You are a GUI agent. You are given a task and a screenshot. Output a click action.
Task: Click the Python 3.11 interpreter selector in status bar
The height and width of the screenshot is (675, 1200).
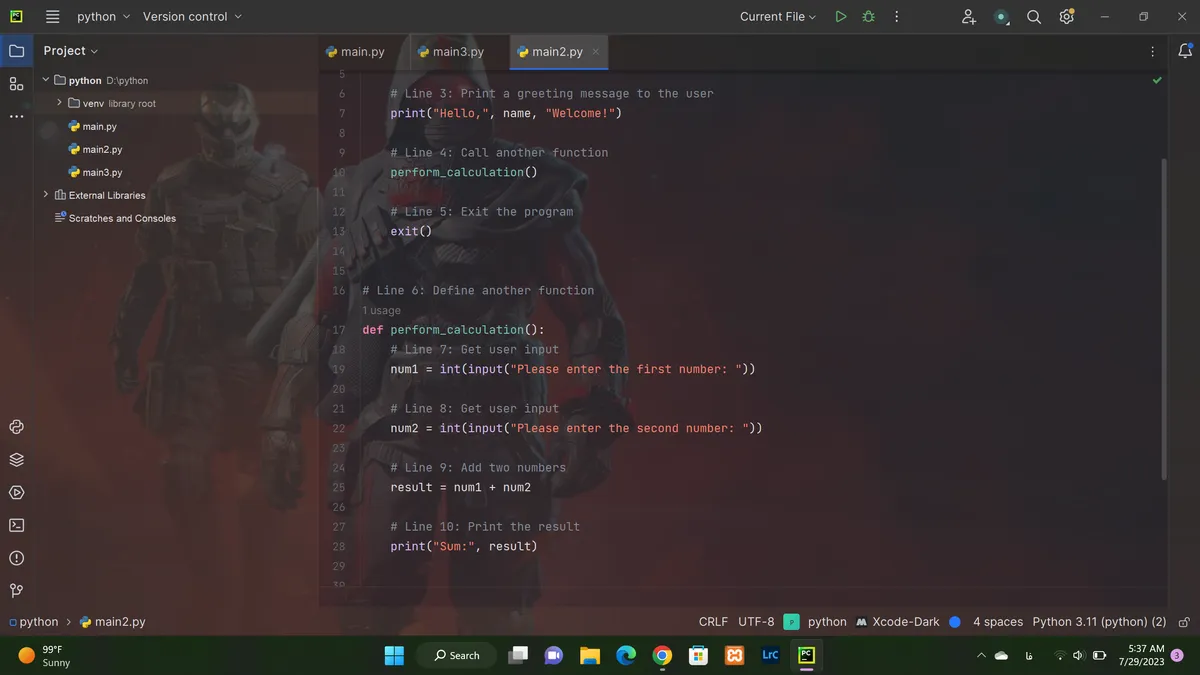click(1099, 622)
